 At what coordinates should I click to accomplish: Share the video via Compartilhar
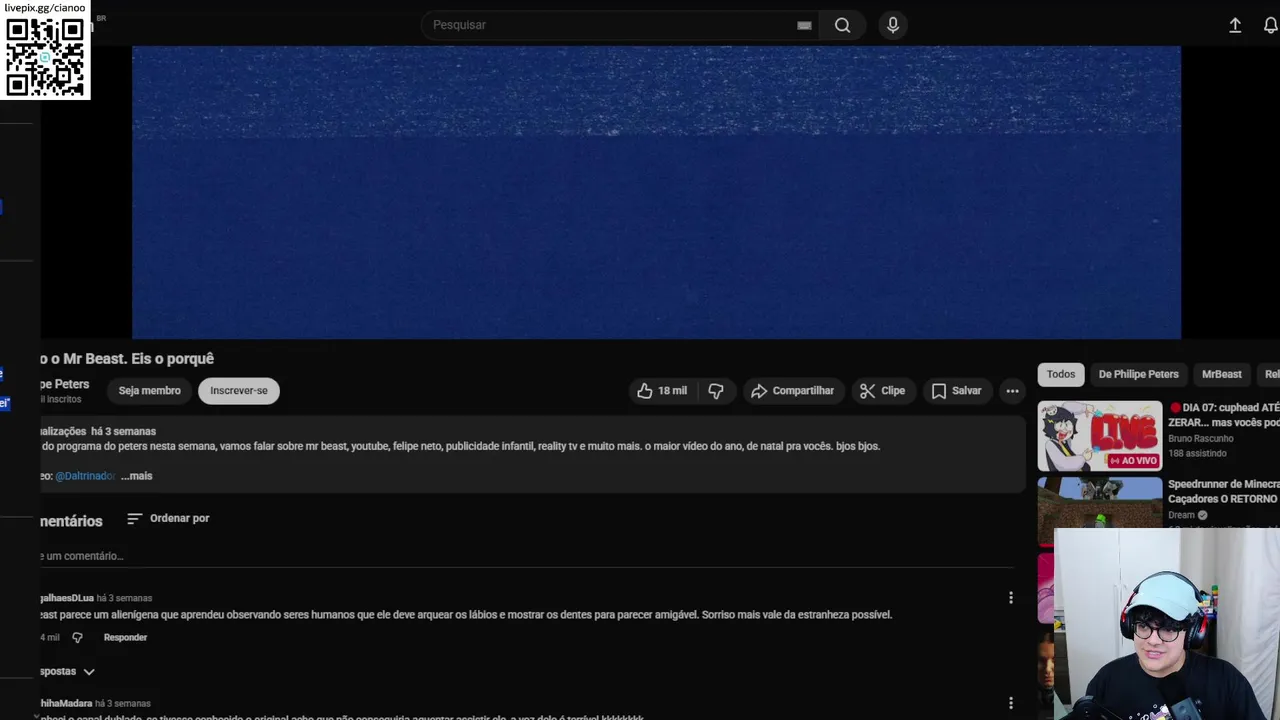[x=793, y=391]
